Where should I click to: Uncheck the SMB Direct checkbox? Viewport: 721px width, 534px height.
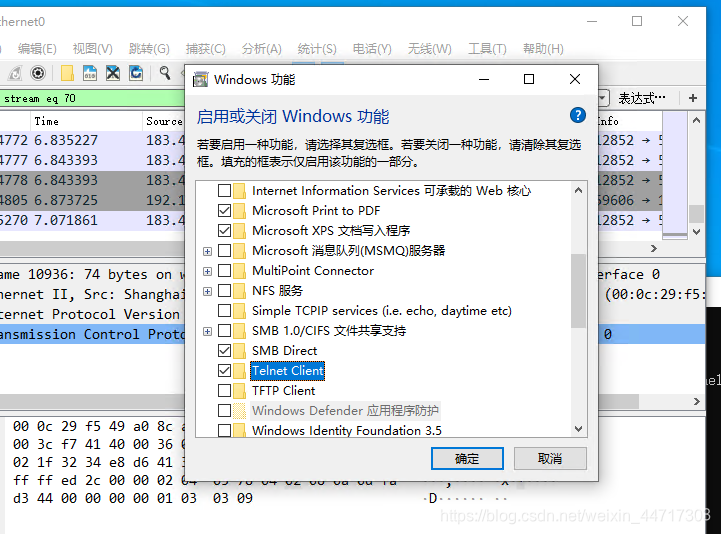pyautogui.click(x=224, y=351)
